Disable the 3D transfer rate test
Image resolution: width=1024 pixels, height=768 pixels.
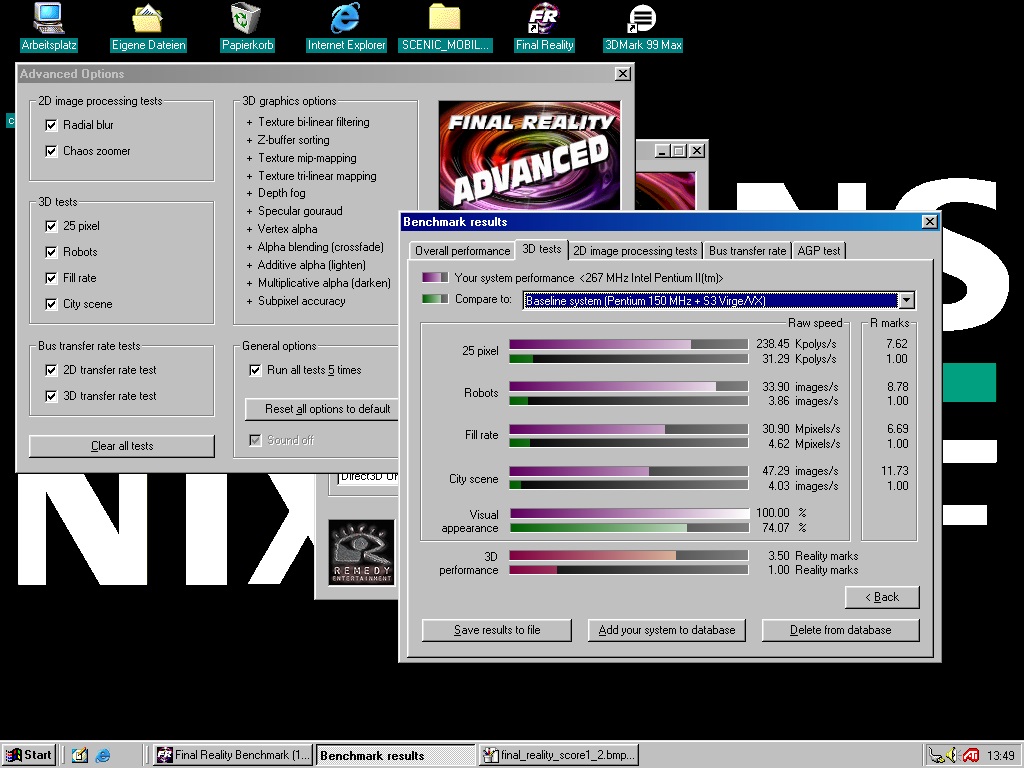pos(51,396)
